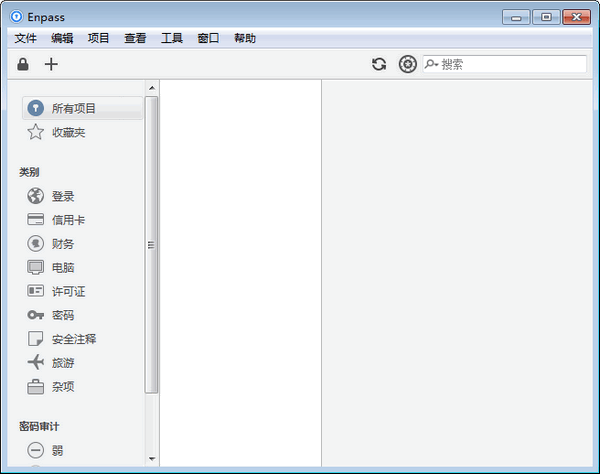Screen dimensions: 600x474
Task: Choose the 电脑 category label
Action: click(x=63, y=267)
